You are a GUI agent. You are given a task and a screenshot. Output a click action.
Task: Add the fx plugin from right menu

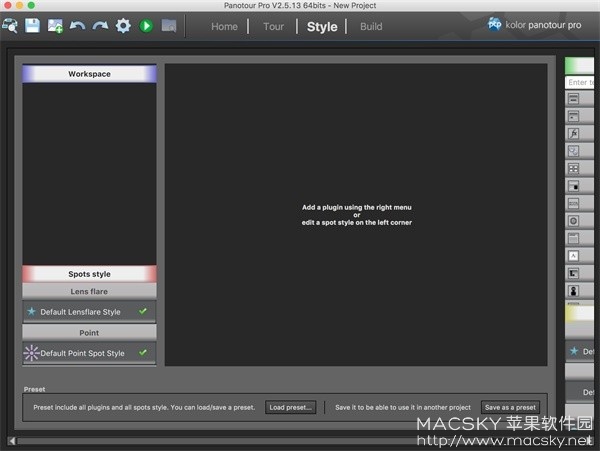[x=573, y=134]
